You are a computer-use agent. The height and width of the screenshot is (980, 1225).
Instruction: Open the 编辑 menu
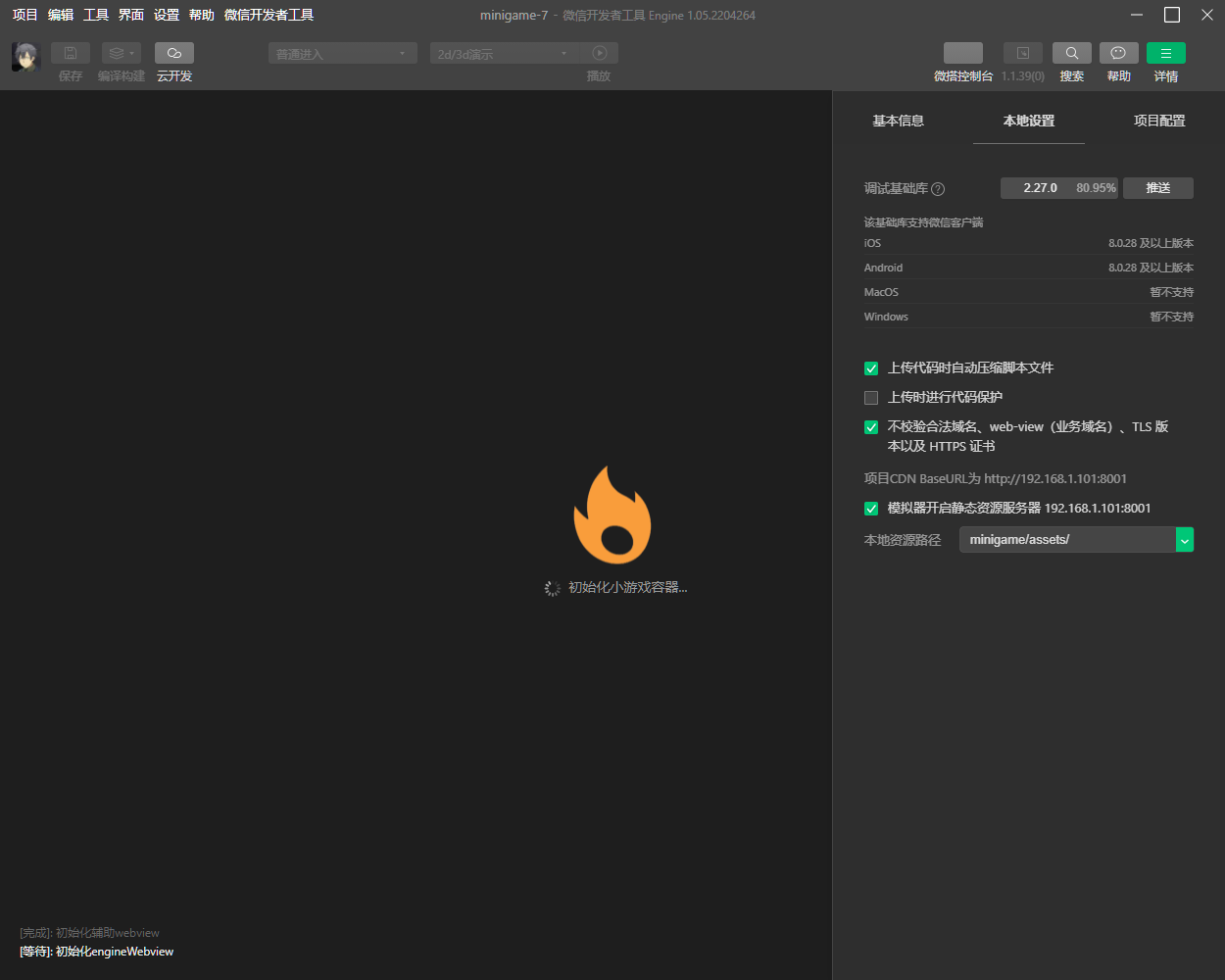coord(61,15)
